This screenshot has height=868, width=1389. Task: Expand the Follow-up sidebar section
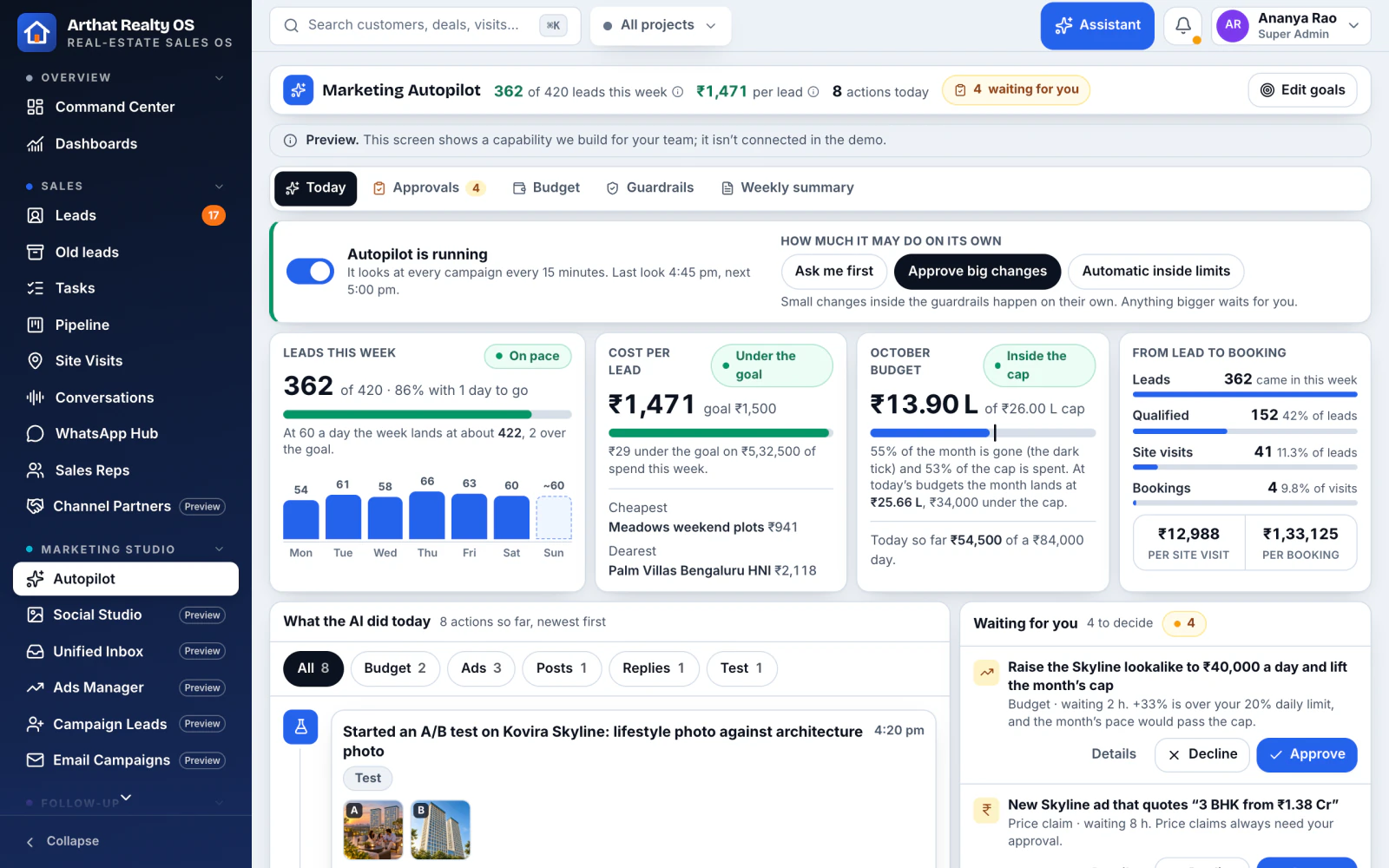point(220,803)
